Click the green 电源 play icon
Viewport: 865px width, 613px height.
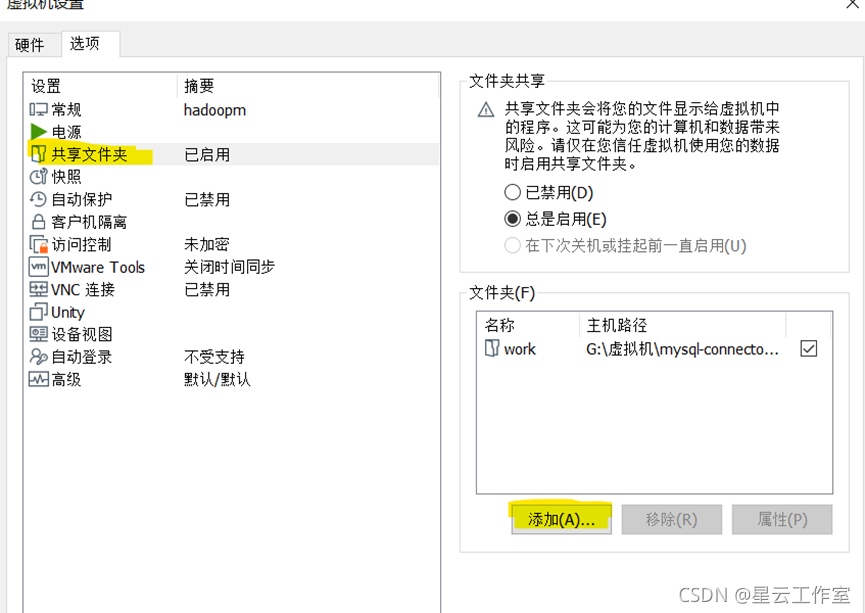click(38, 131)
